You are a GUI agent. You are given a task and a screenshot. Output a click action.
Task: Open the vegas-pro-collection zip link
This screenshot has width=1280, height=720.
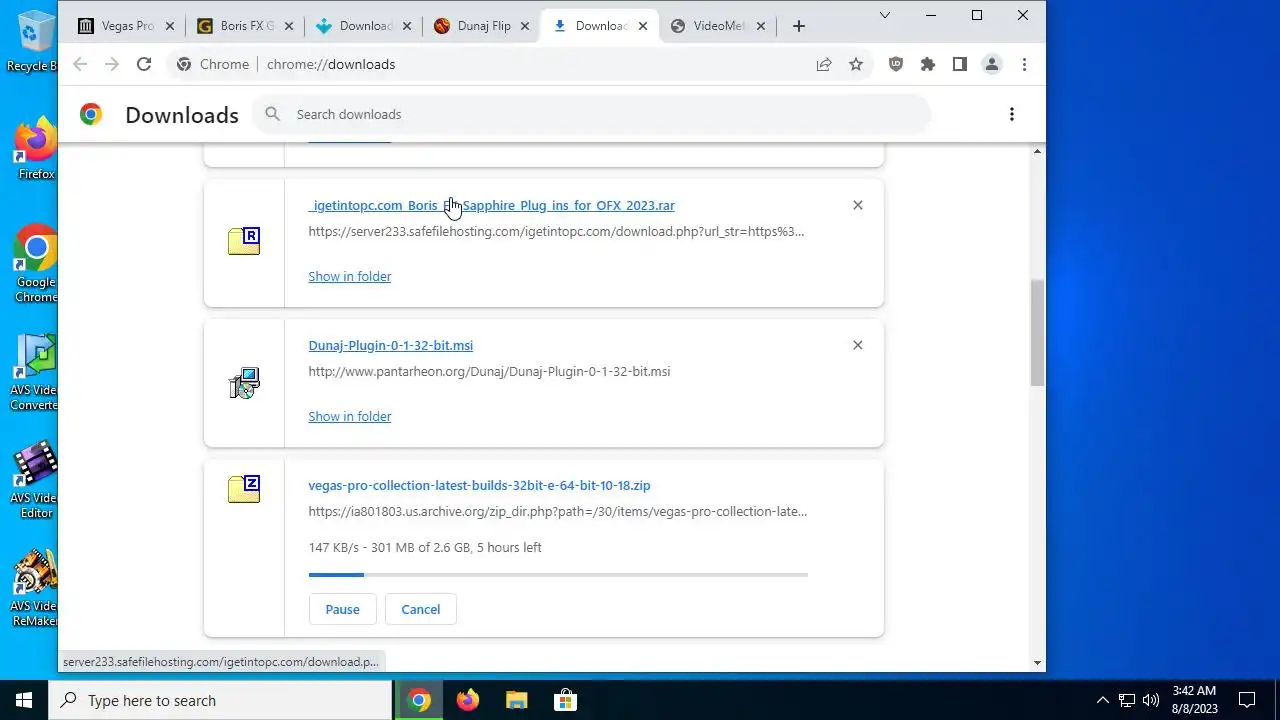click(x=479, y=485)
